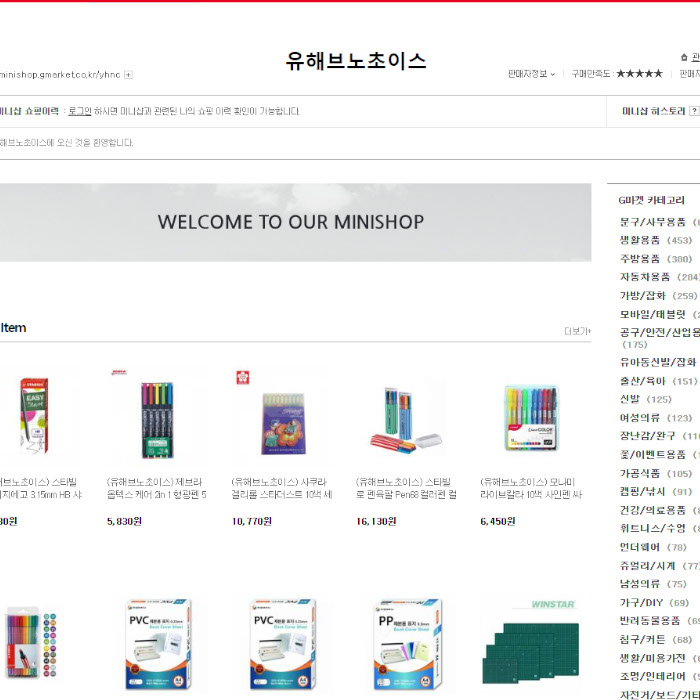Click the 로그인 login link
This screenshot has width=700, height=700.
coord(79,111)
